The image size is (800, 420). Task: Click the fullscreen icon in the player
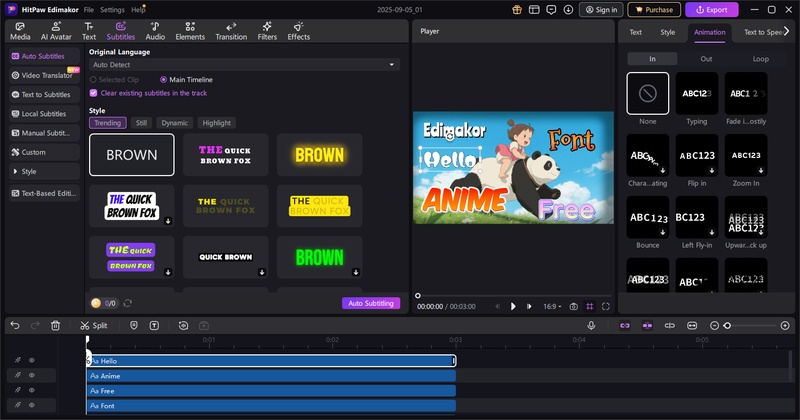point(606,306)
